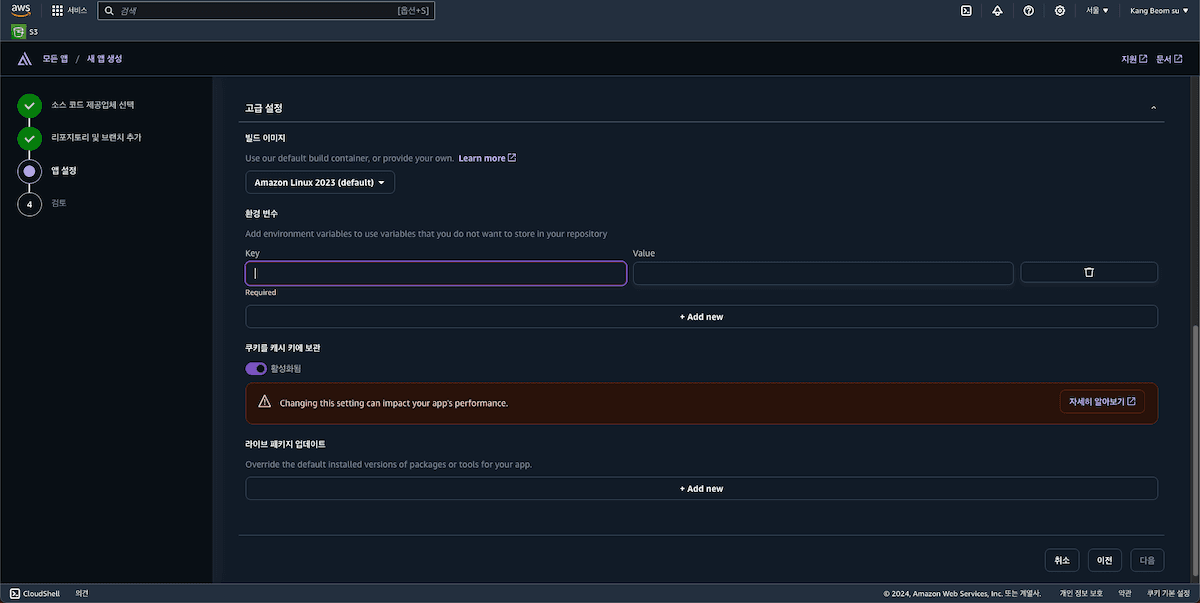Open the notifications bell icon
1200x603 pixels.
pyautogui.click(x=997, y=10)
